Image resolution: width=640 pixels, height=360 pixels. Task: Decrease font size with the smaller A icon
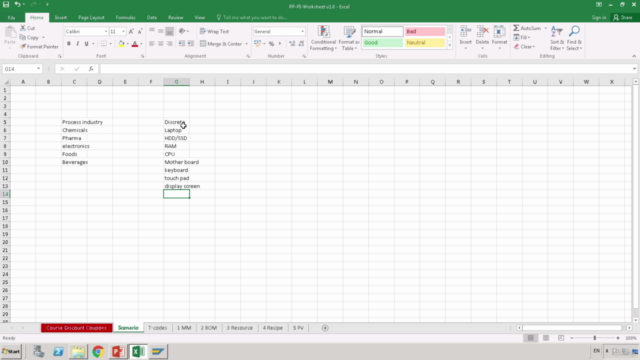point(140,31)
